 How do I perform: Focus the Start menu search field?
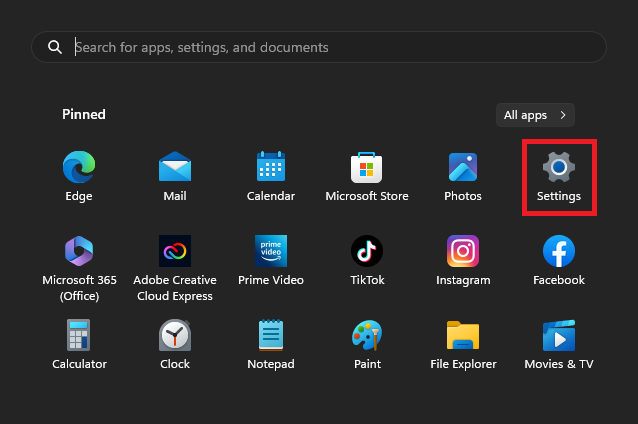(x=319, y=47)
